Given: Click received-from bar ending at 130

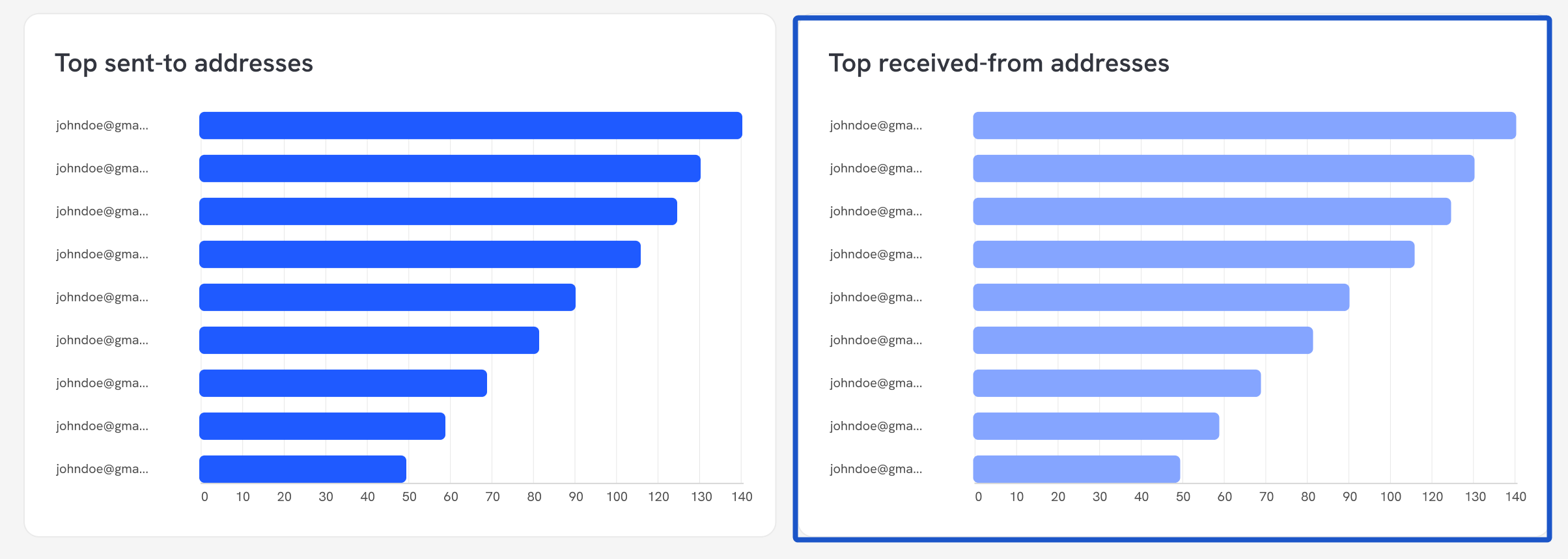Looking at the screenshot, I should point(1223,169).
